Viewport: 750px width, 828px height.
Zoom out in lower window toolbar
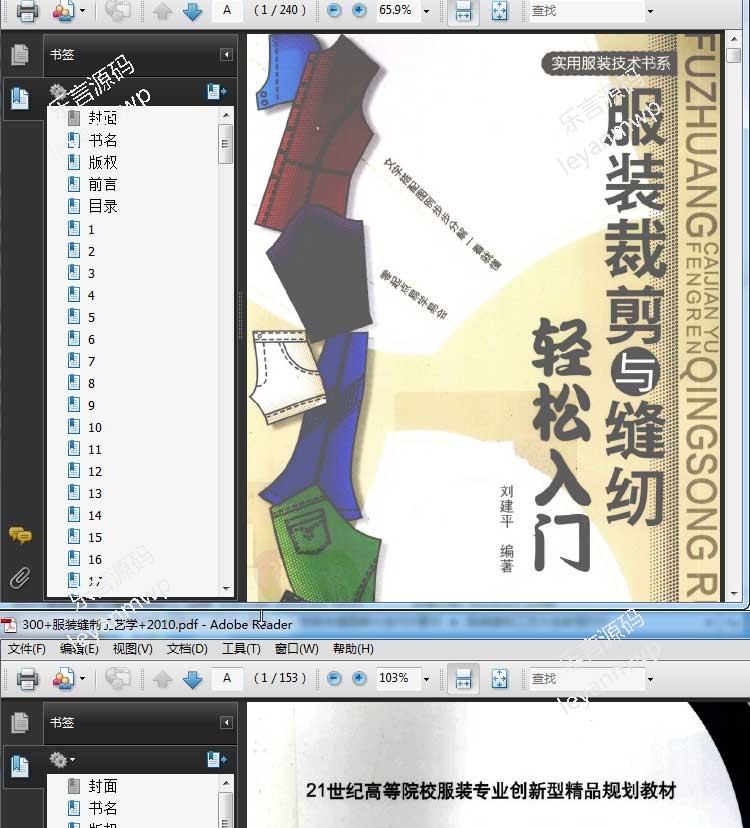334,678
